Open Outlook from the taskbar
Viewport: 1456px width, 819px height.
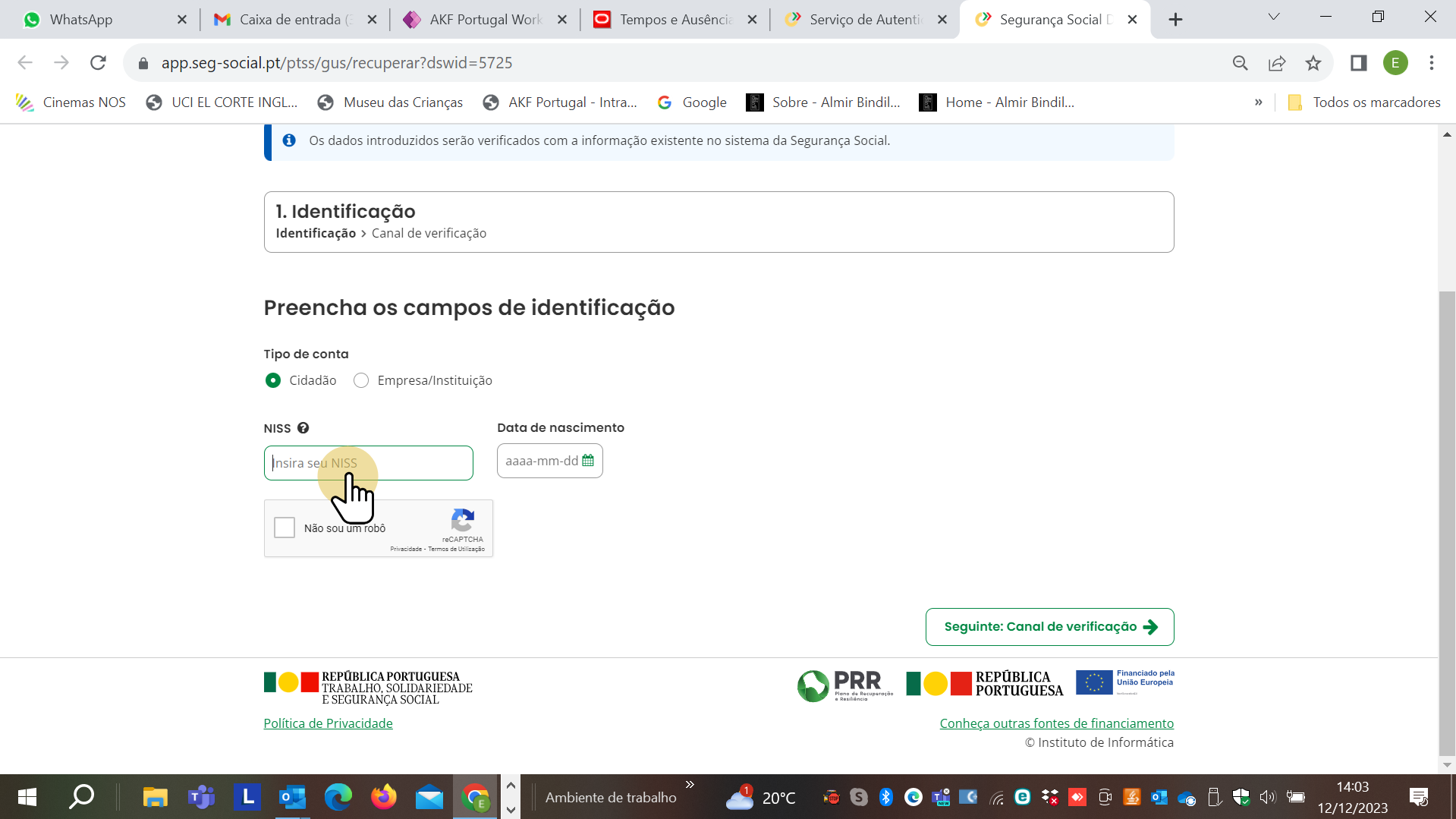[x=292, y=796]
